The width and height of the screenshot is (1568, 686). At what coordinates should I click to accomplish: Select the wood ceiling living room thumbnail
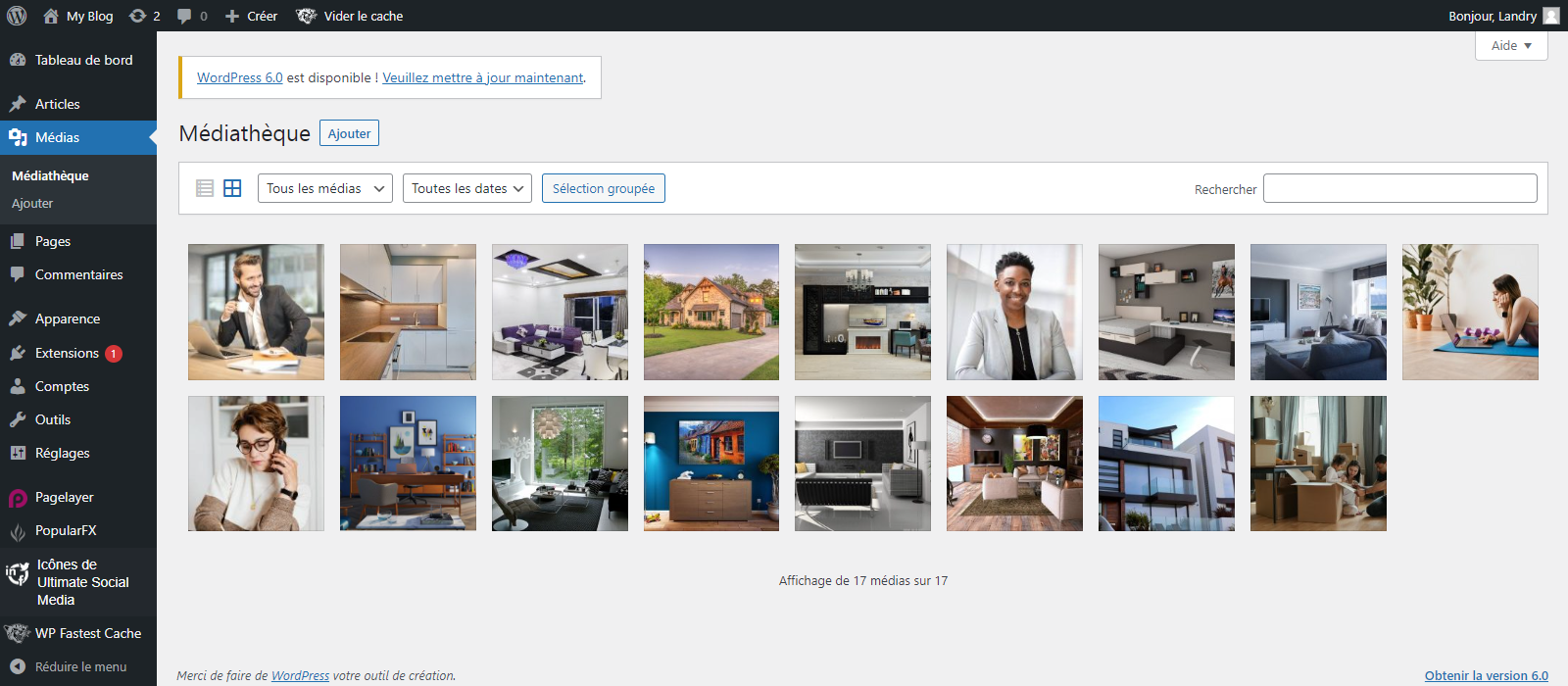point(1014,464)
